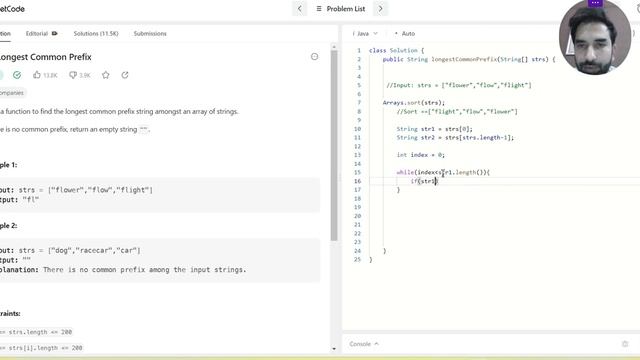This screenshot has width=640, height=360.
Task: Go to previous problem arrow
Action: tap(299, 9)
